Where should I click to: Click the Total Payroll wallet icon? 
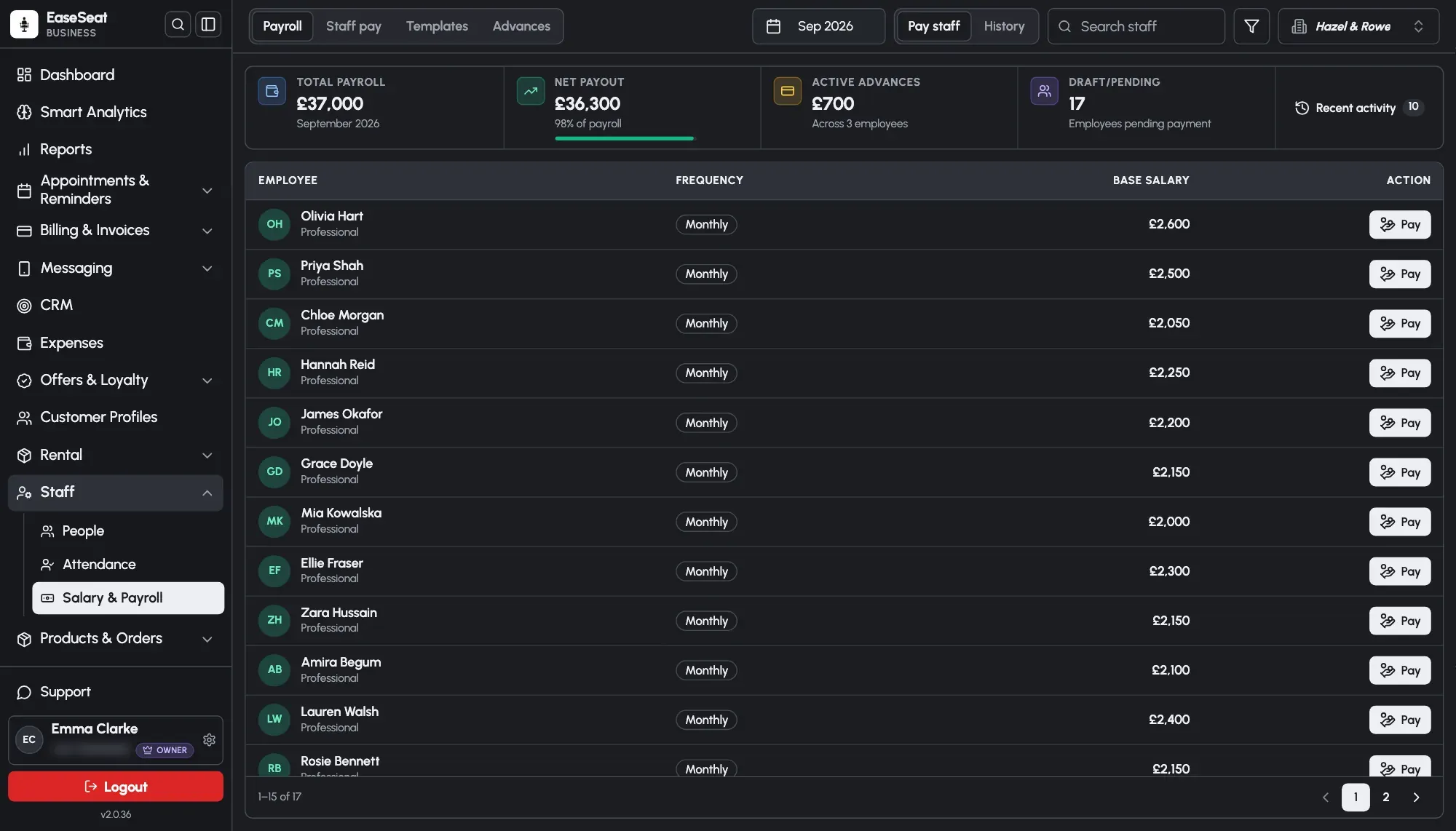click(272, 91)
